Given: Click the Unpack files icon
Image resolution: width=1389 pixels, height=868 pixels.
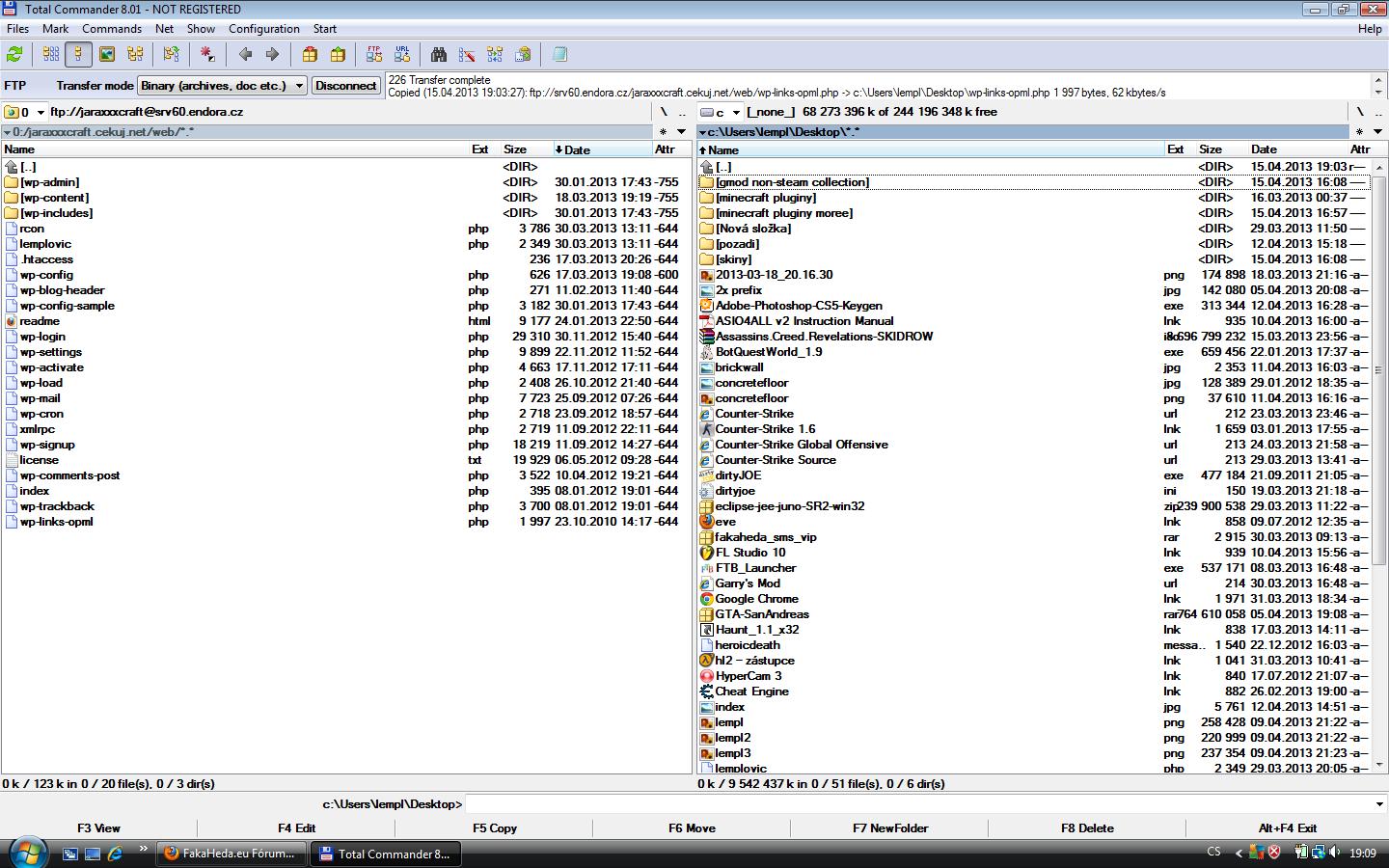Looking at the screenshot, I should [338, 55].
